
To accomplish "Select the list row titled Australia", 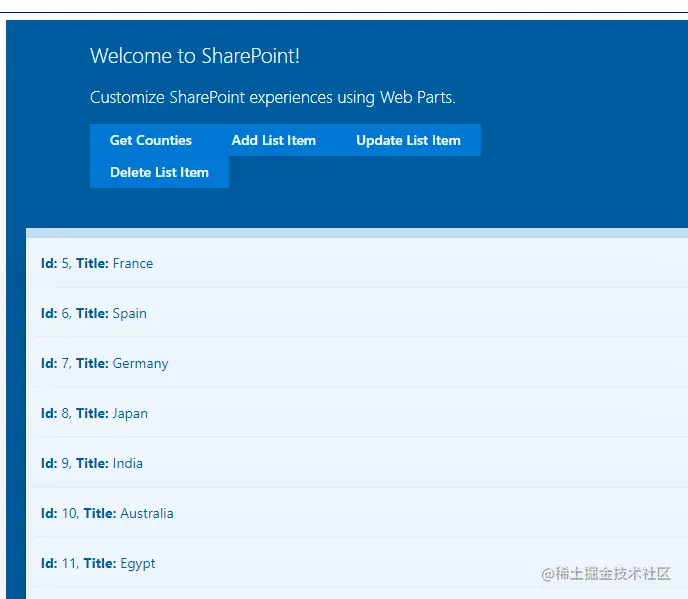I will (362, 513).
